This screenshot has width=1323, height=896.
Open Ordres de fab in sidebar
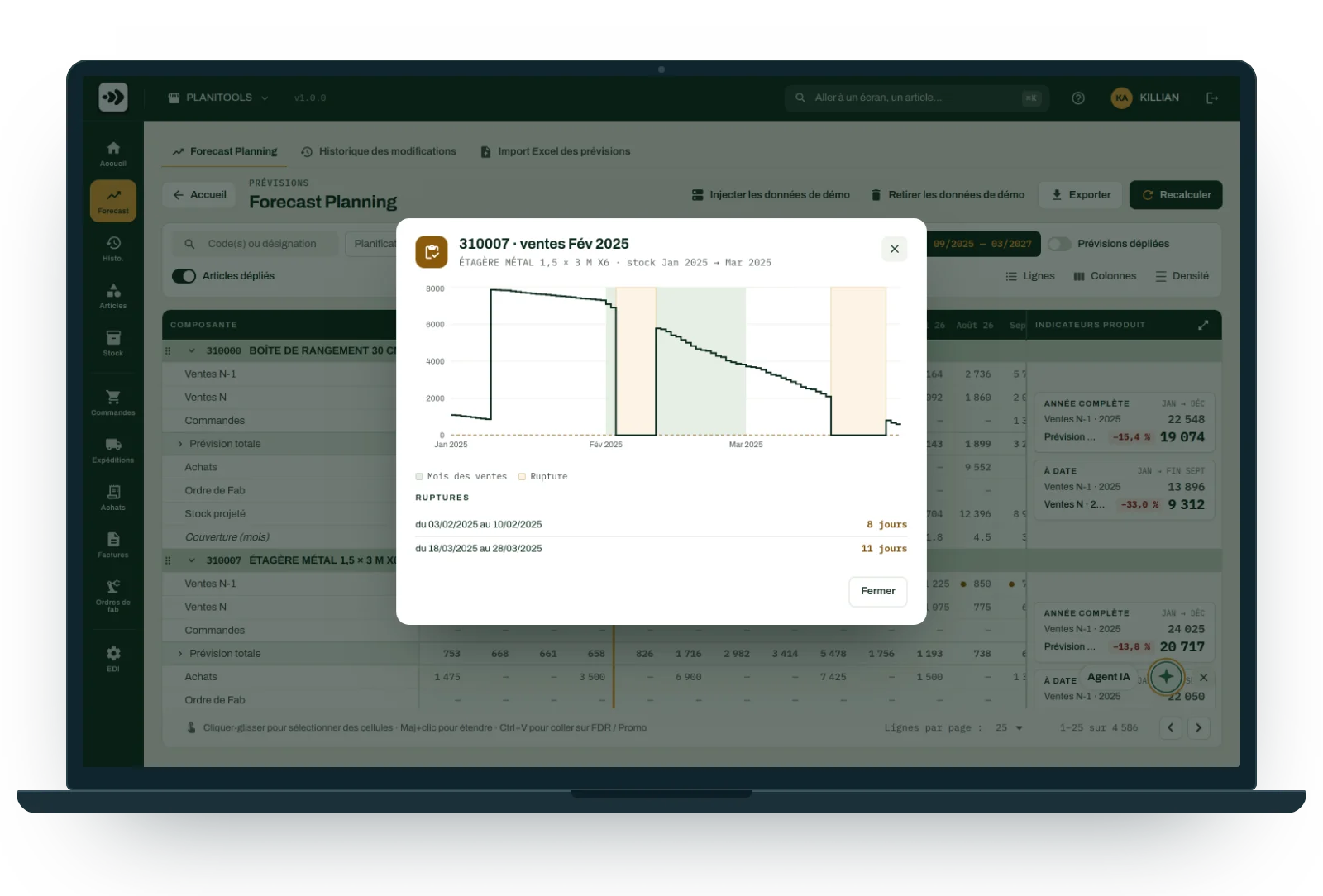coord(113,595)
